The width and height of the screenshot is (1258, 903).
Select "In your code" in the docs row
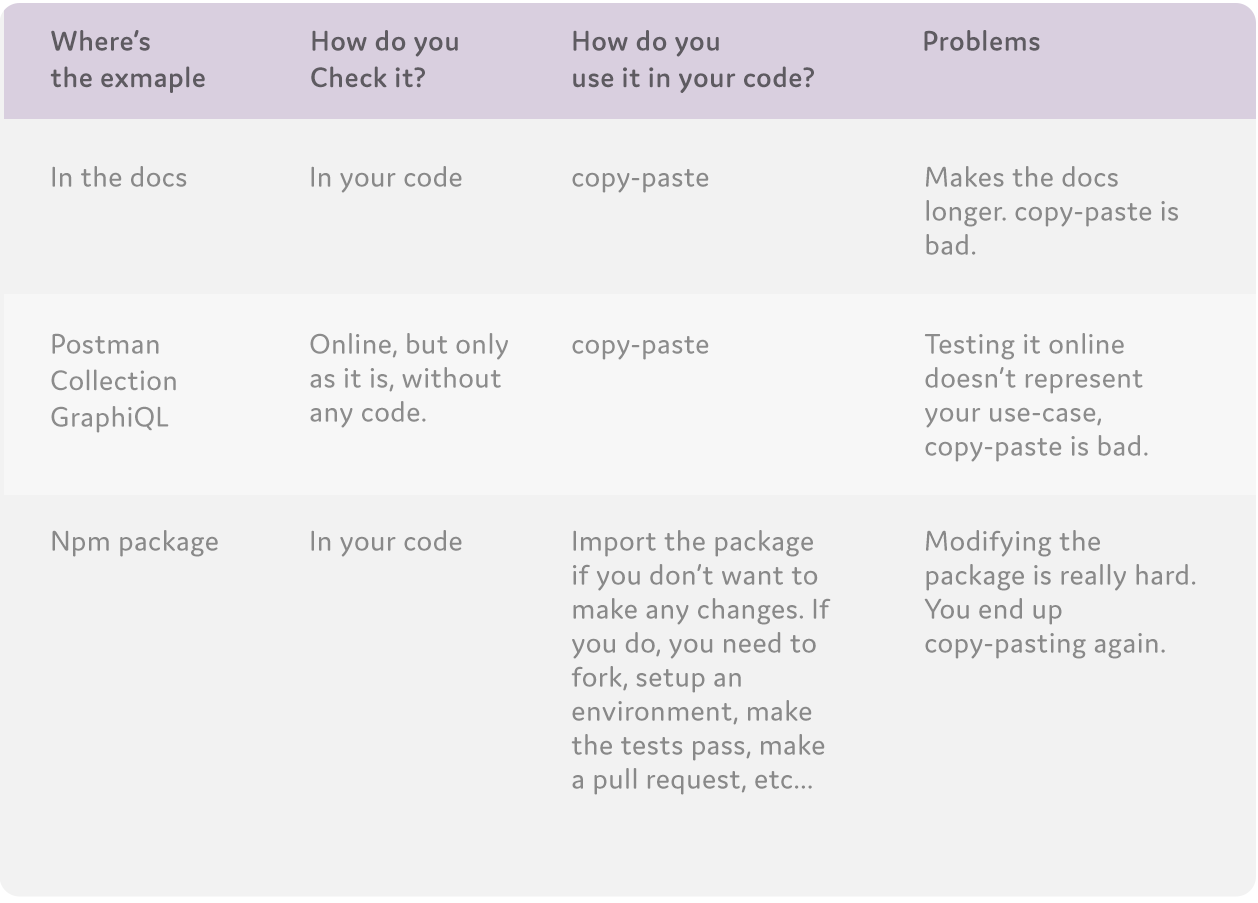pyautogui.click(x=385, y=178)
